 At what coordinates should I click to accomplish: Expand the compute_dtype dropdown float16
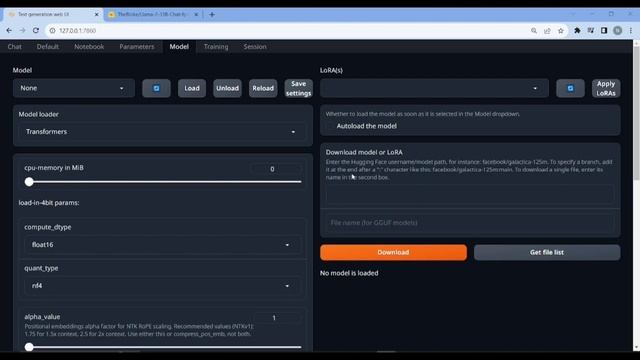point(162,245)
